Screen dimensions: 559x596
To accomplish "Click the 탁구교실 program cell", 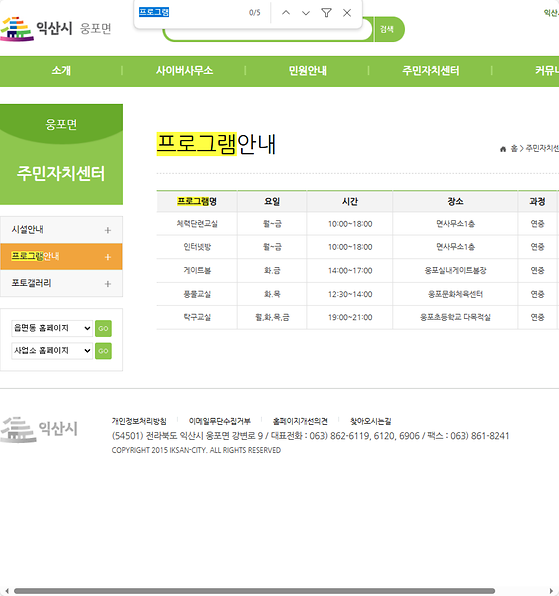I will (x=197, y=317).
